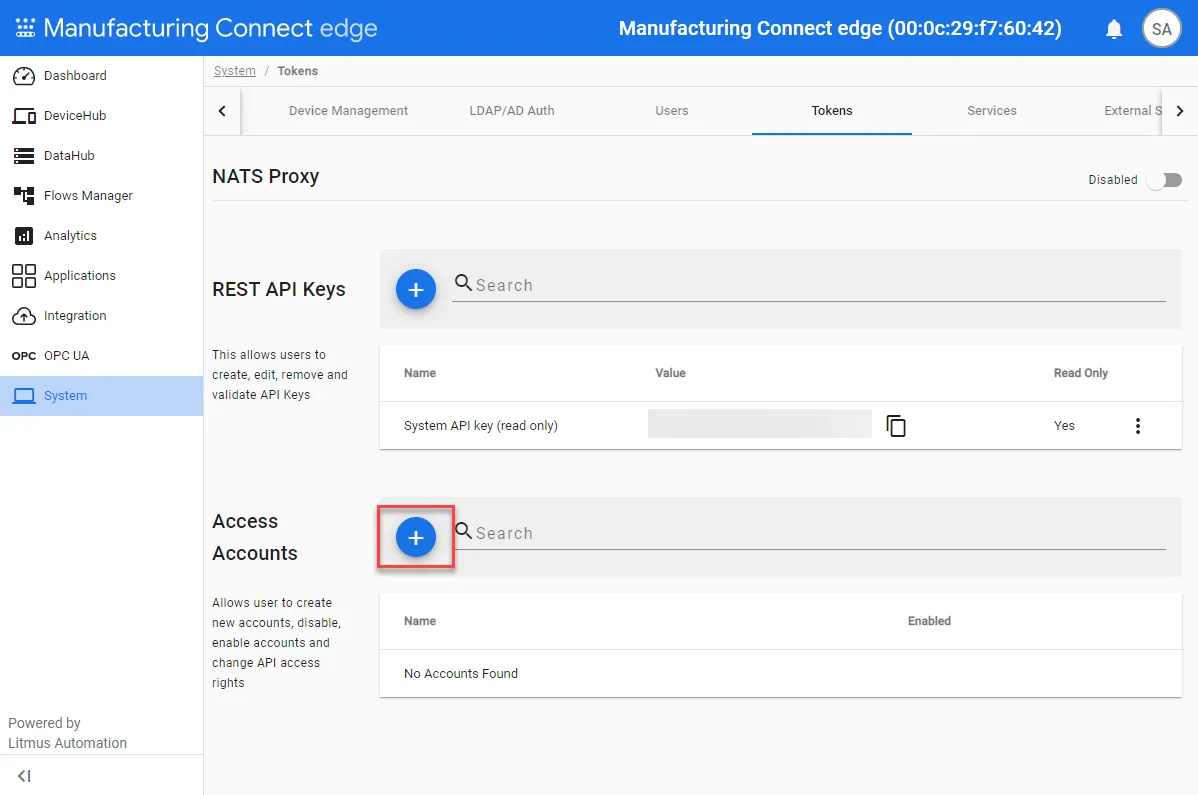Open the notifications bell

pos(1114,29)
